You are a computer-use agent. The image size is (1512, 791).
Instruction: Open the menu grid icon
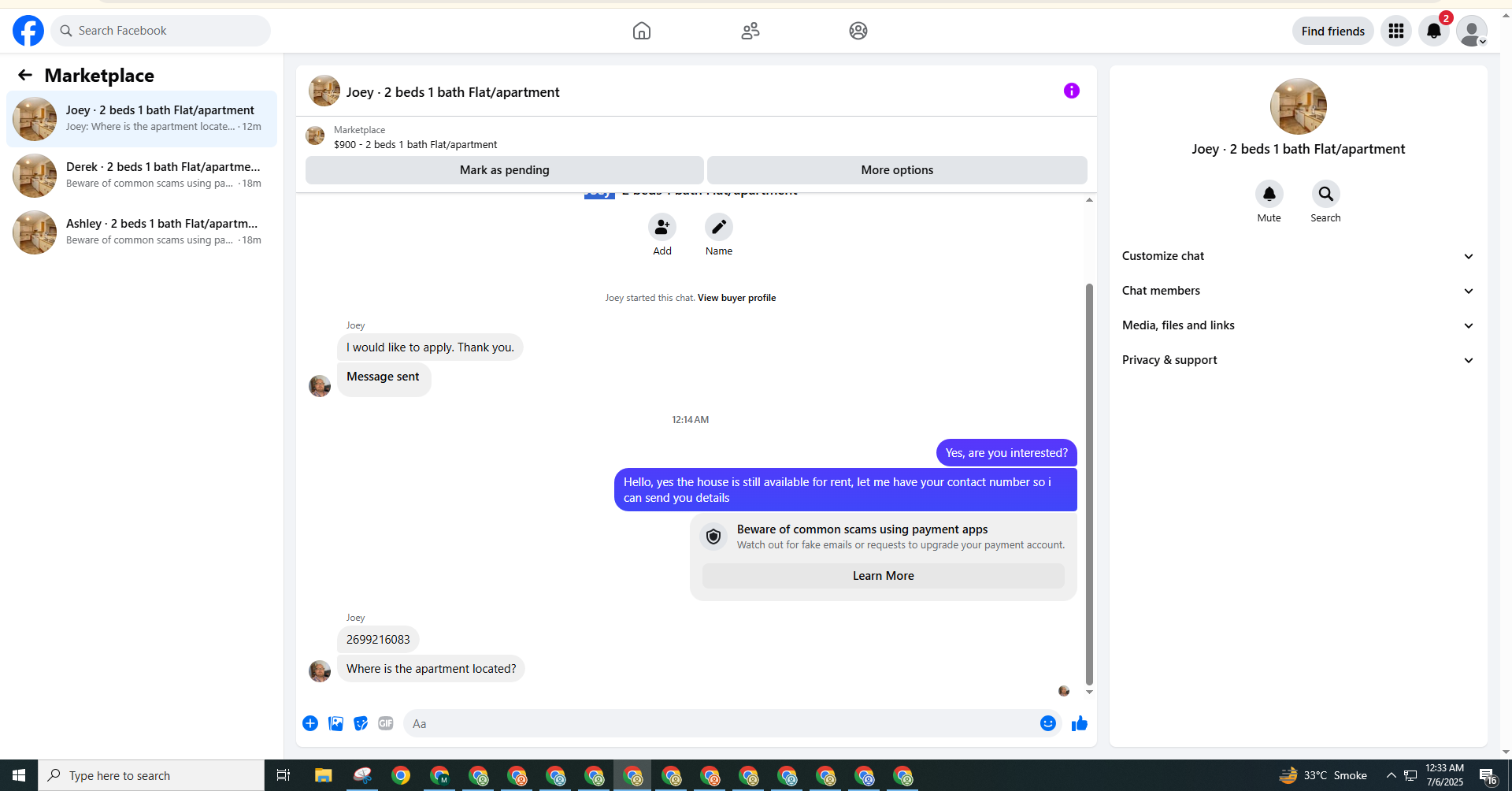1396,31
